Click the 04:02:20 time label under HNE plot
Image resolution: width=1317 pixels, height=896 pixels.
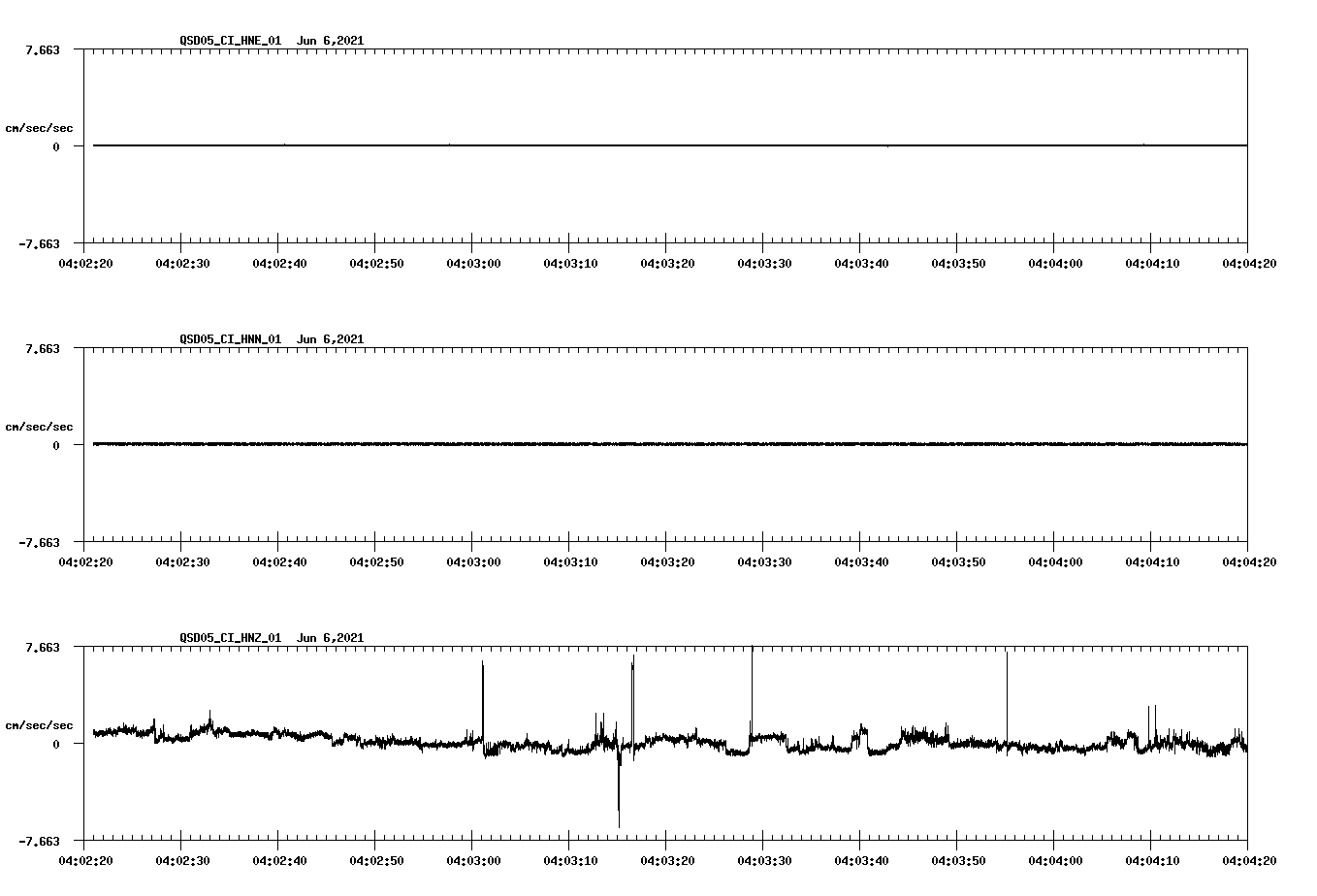[85, 263]
